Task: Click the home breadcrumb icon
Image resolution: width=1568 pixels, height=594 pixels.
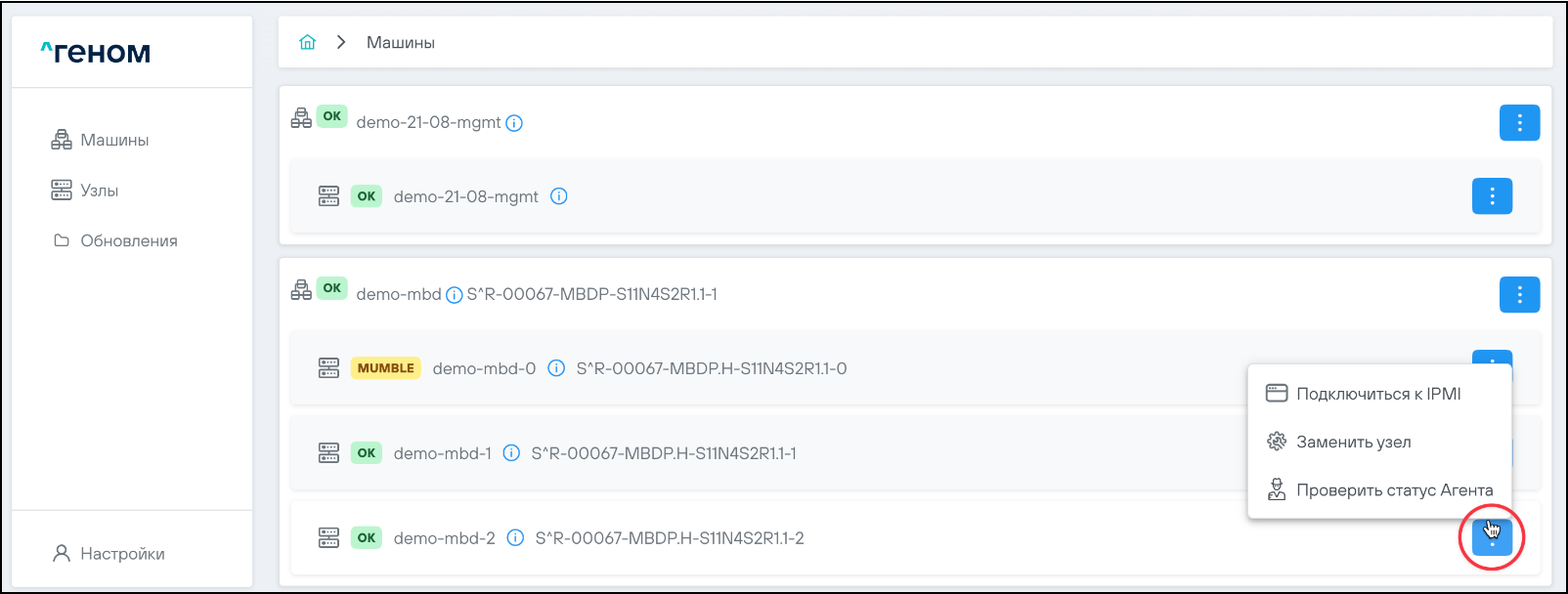Action: point(308,42)
